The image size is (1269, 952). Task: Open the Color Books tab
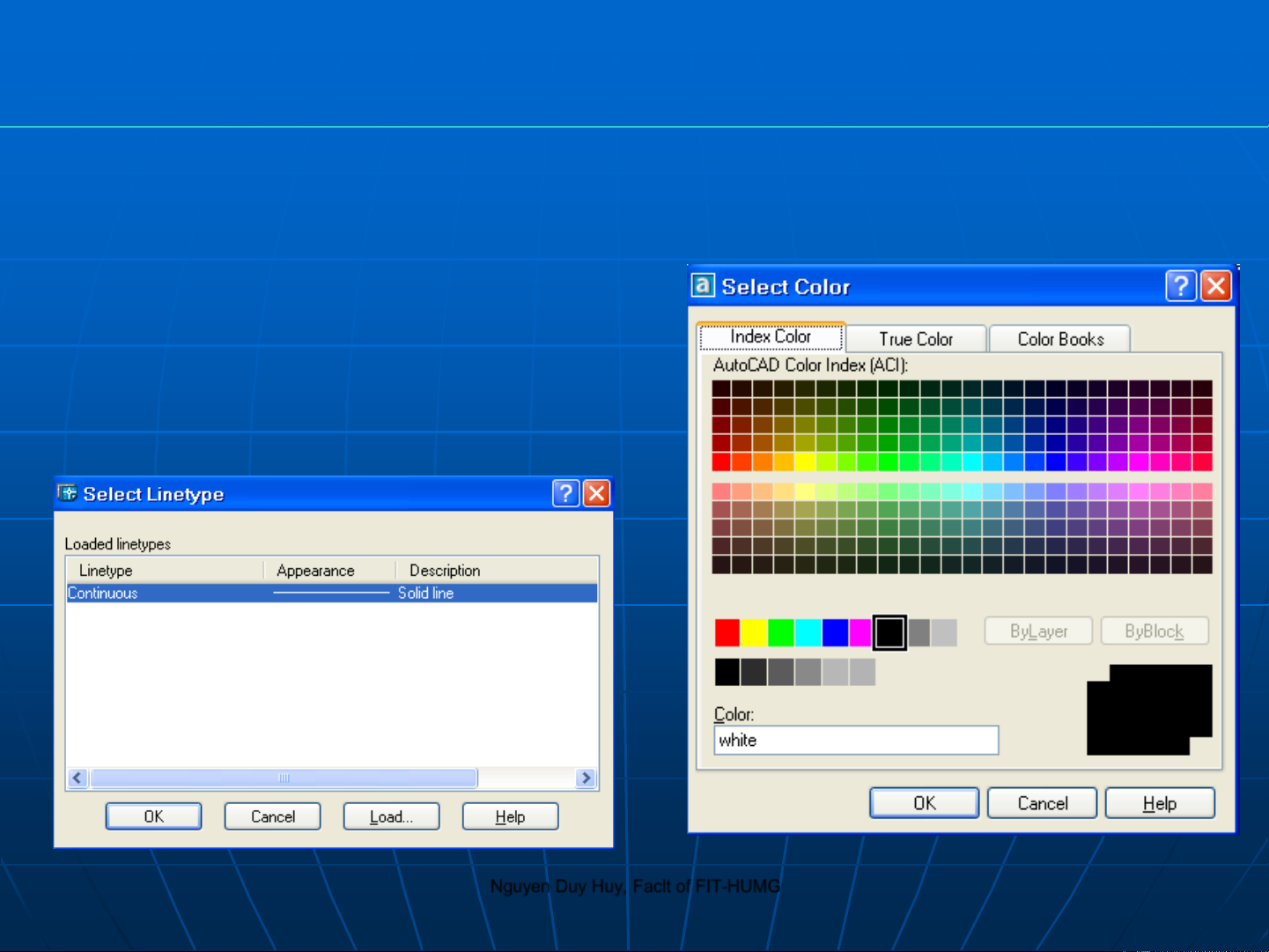1059,339
